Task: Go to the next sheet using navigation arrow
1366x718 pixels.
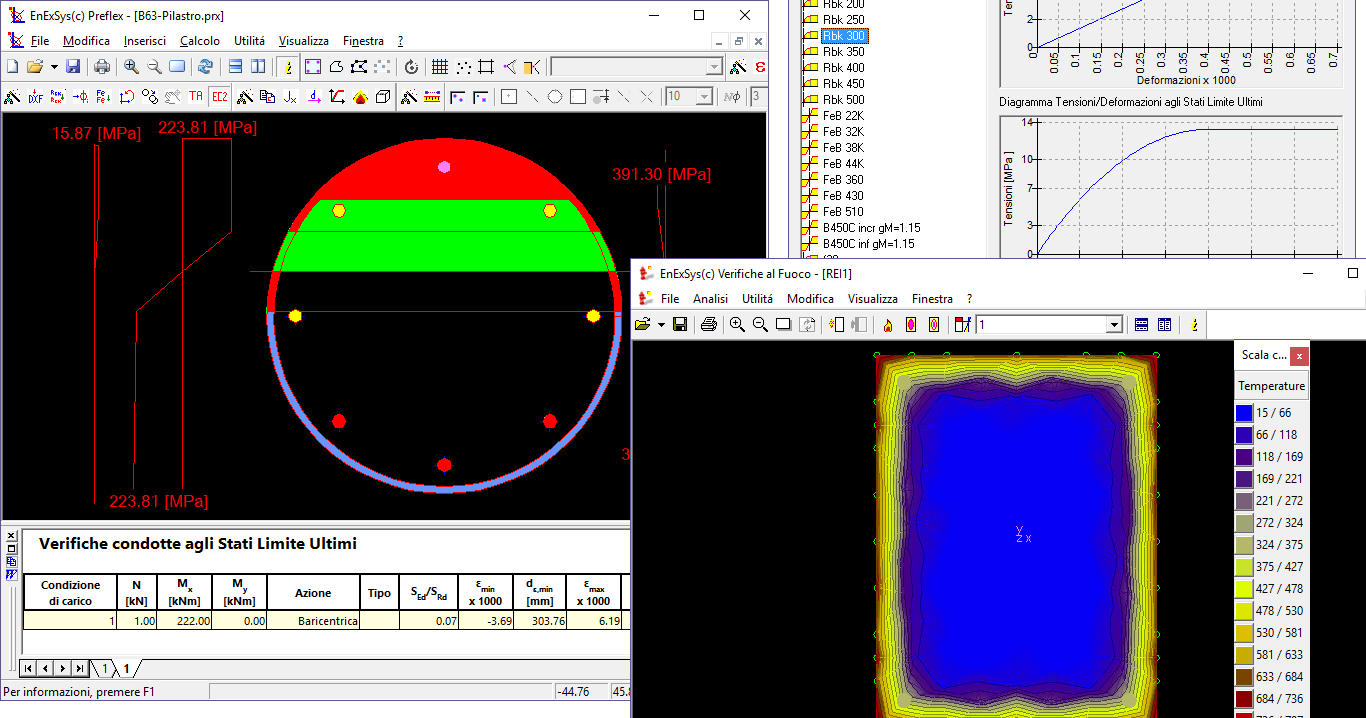Action: [x=62, y=668]
